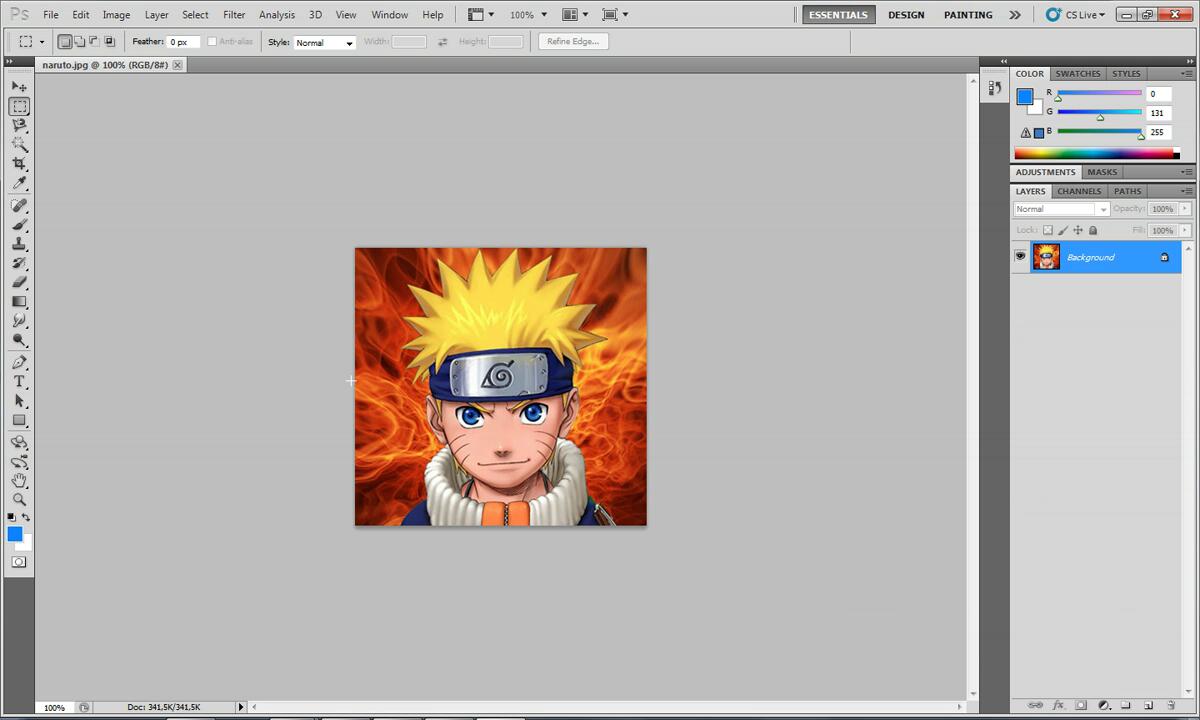Screen dimensions: 1200x720
Task: Toggle Quick Mask mode button
Action: click(x=19, y=562)
